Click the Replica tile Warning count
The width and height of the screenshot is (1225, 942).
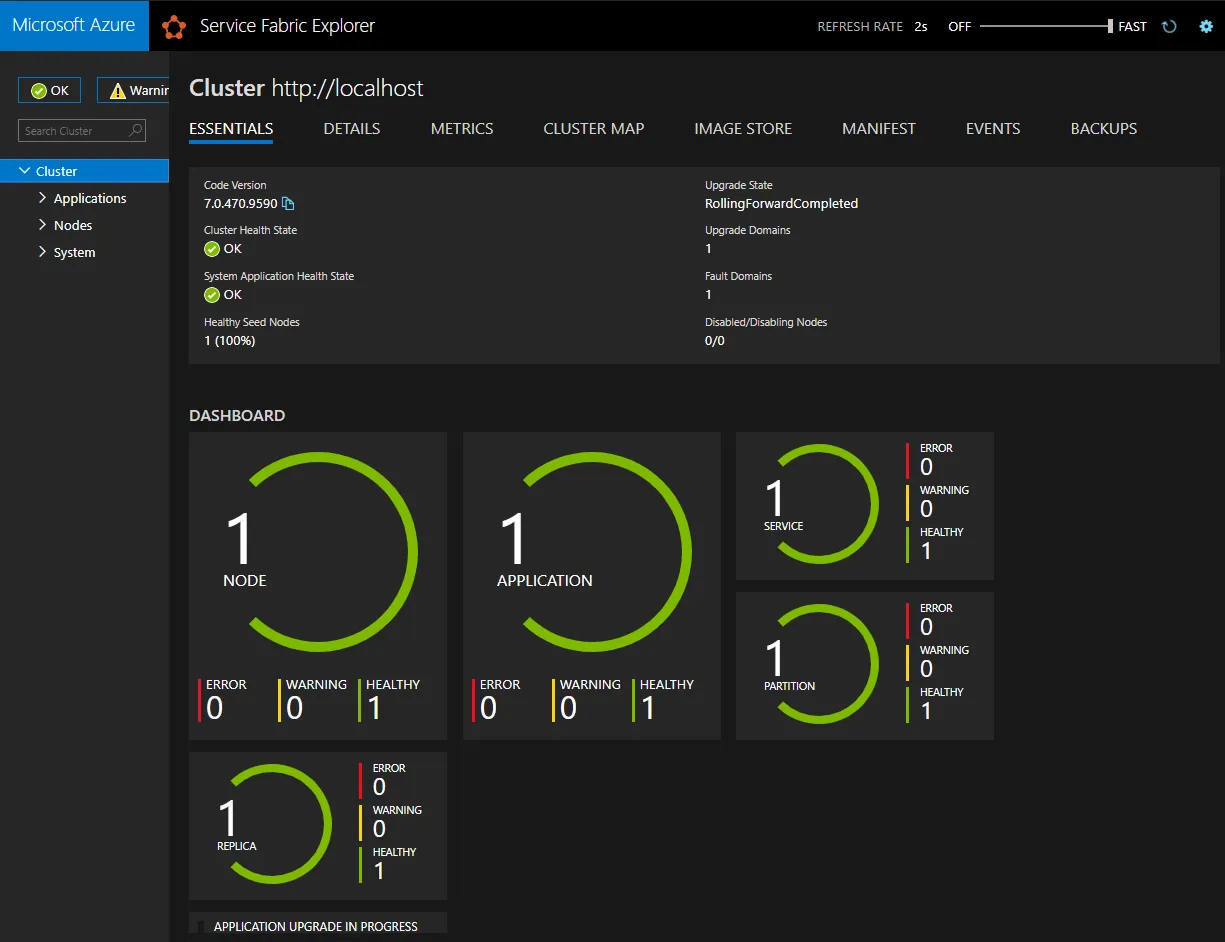tap(379, 829)
